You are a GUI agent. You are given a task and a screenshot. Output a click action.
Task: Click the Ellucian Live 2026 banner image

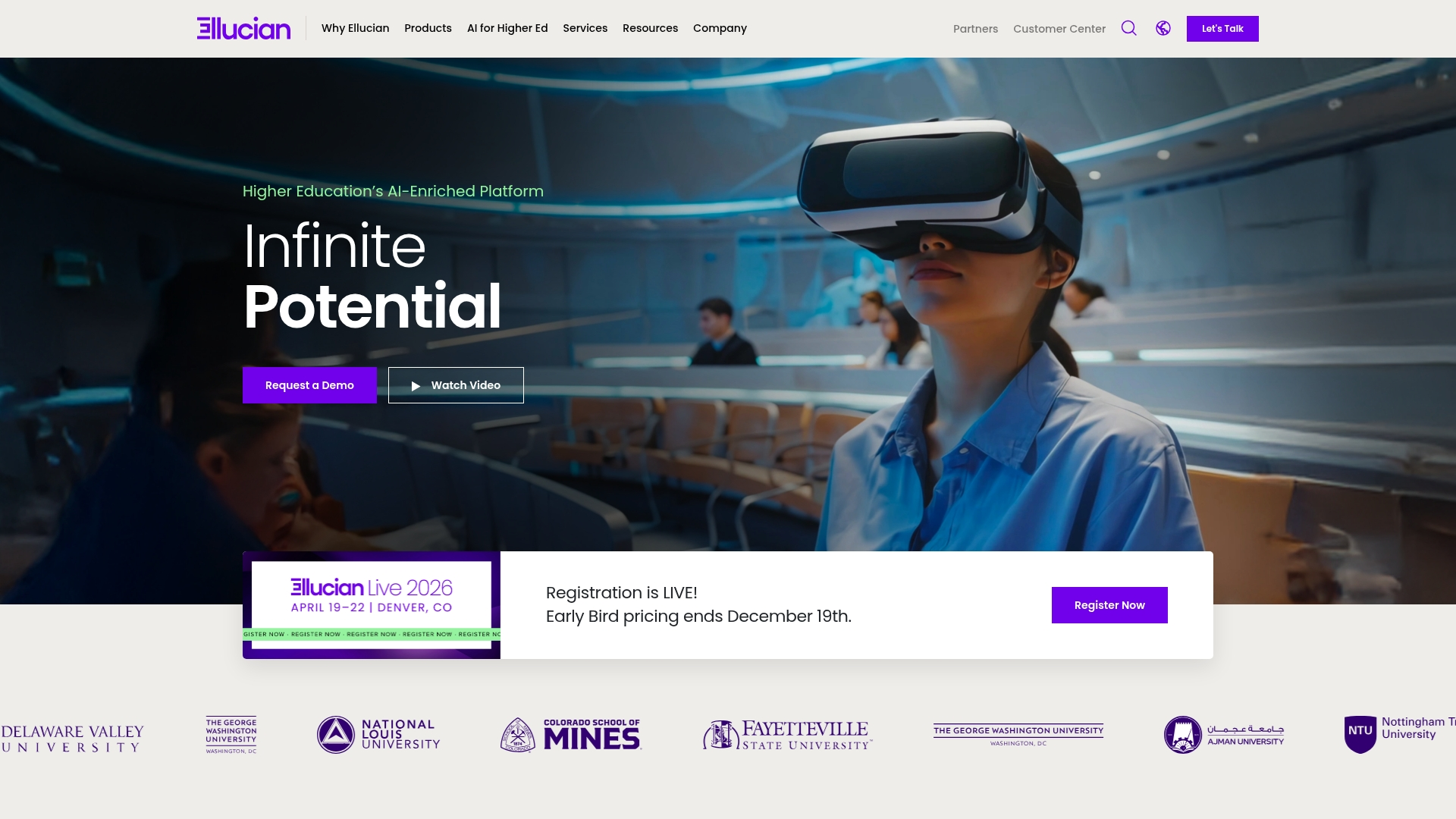pos(372,604)
